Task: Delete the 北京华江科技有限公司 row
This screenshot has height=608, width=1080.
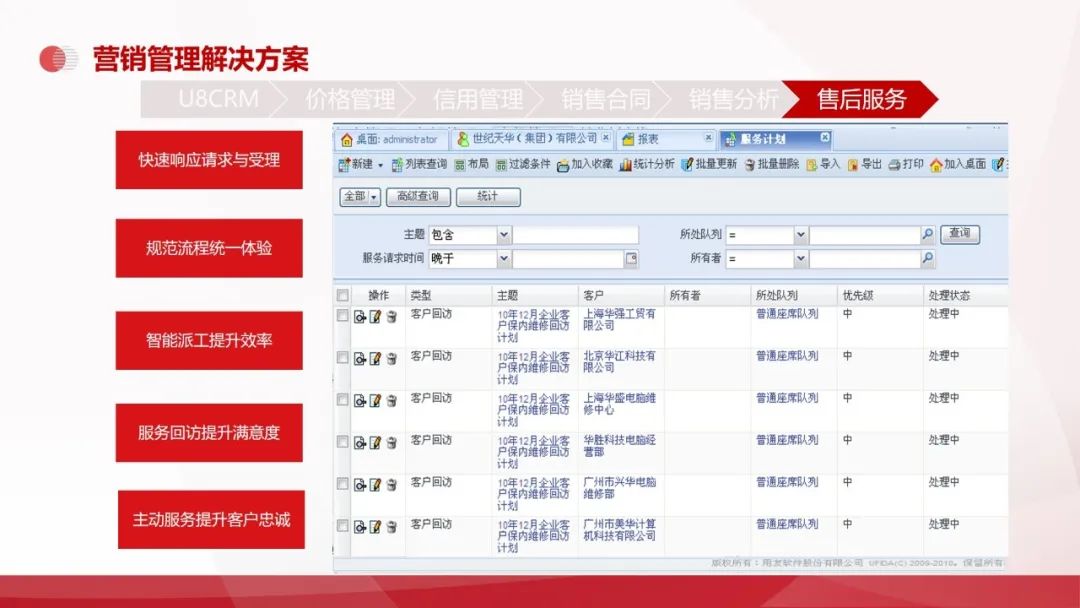Action: (391, 359)
